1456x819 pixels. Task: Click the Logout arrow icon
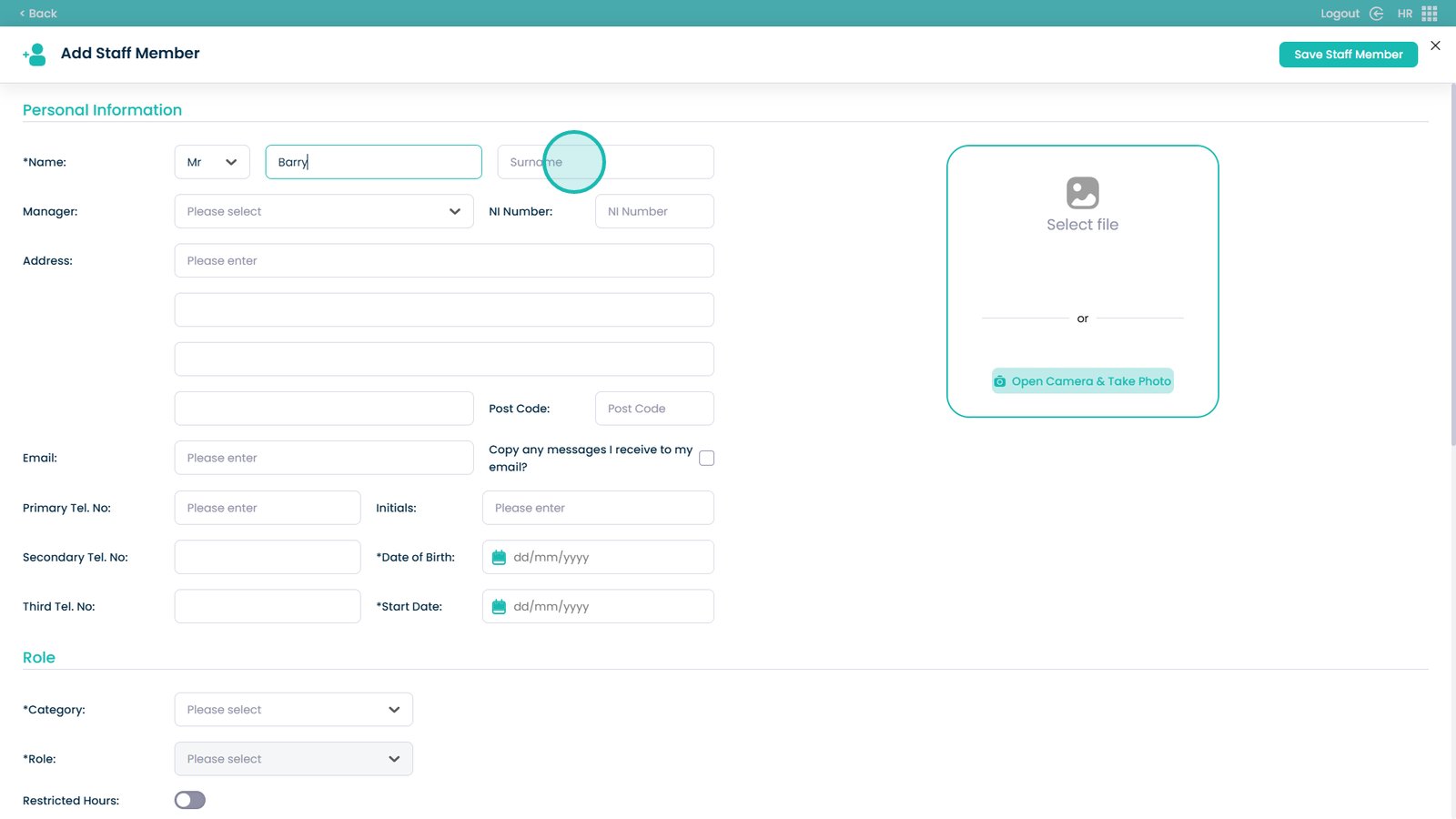[x=1376, y=14]
